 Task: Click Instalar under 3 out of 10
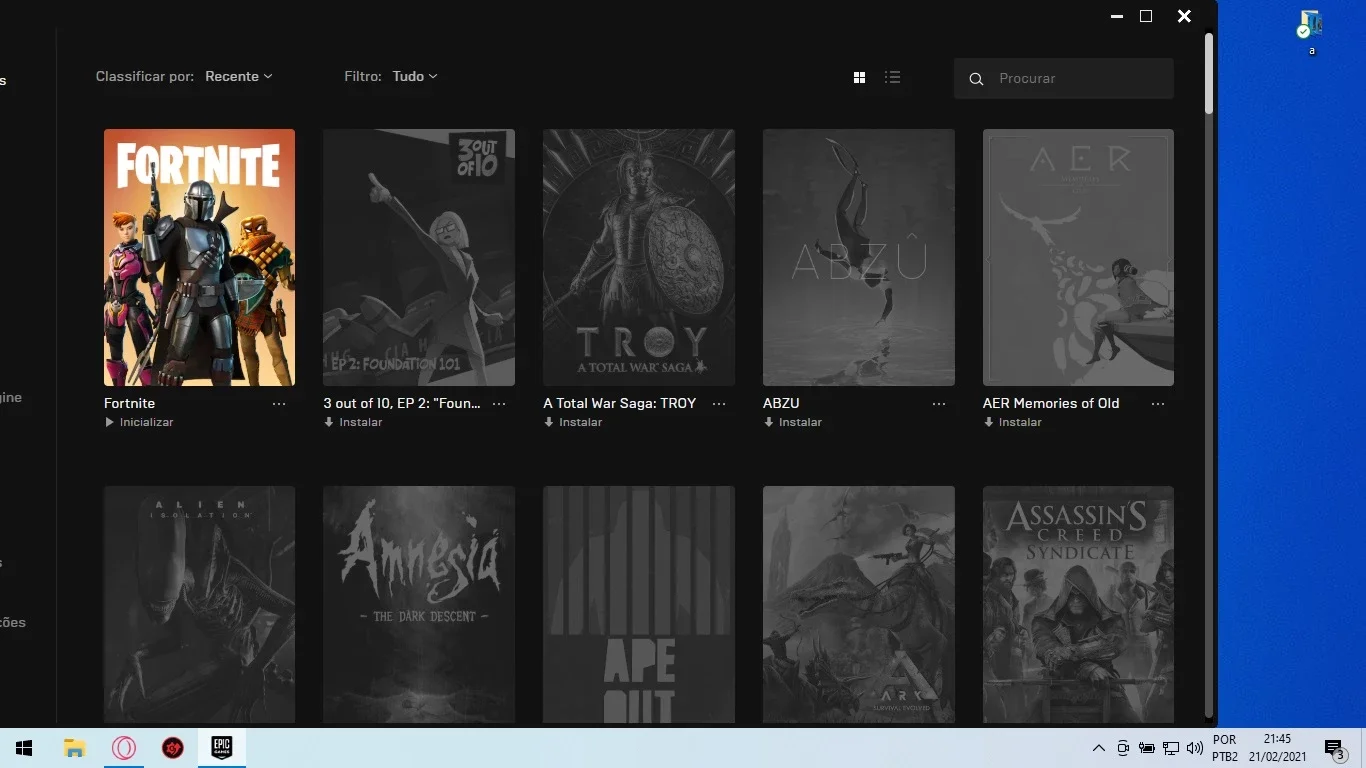coord(361,422)
